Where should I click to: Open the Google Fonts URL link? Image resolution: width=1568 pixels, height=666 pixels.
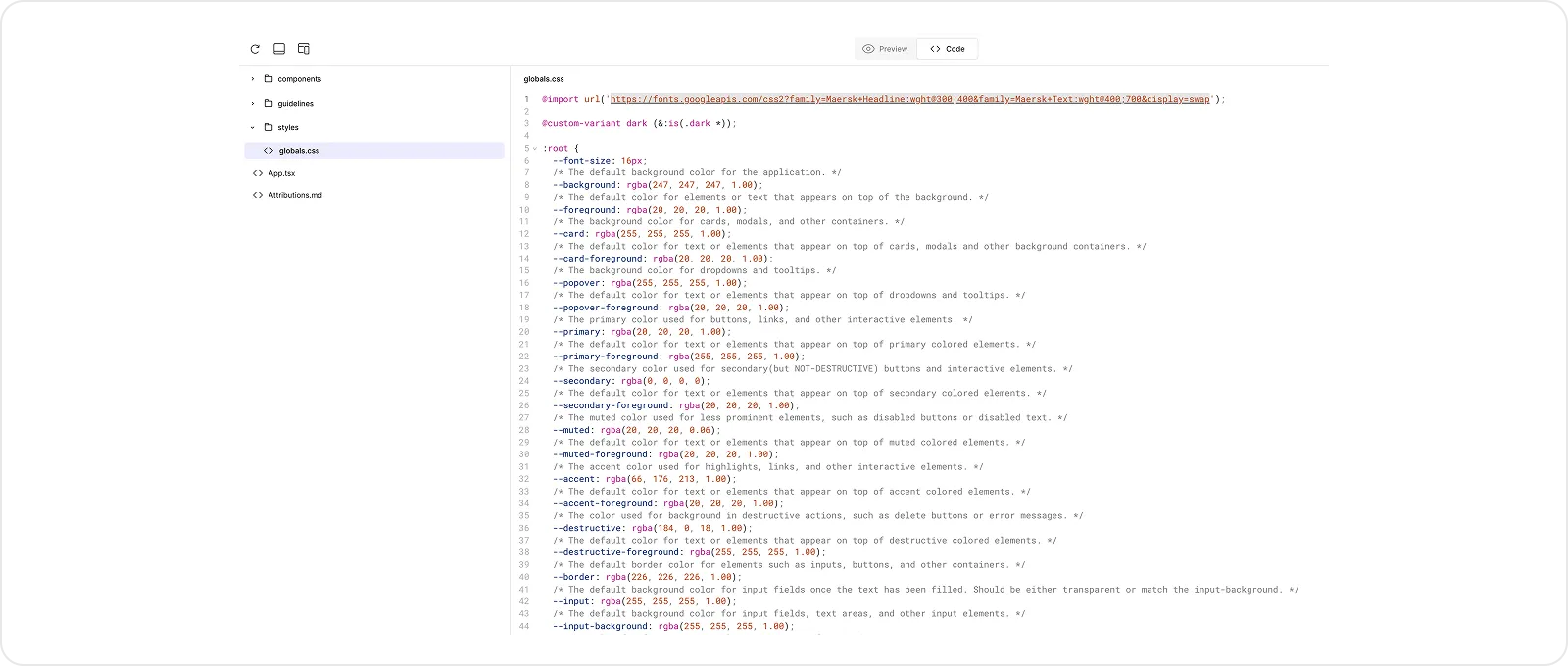coord(909,99)
